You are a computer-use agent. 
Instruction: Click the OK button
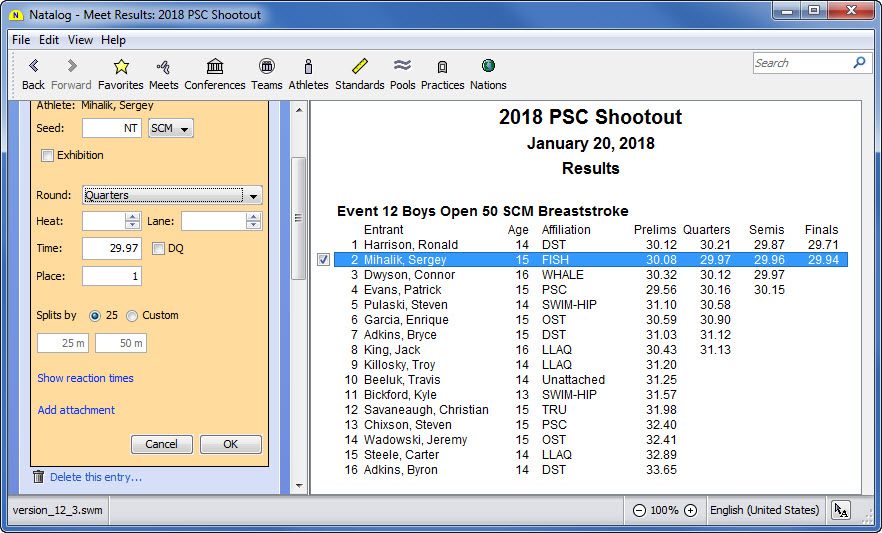230,444
